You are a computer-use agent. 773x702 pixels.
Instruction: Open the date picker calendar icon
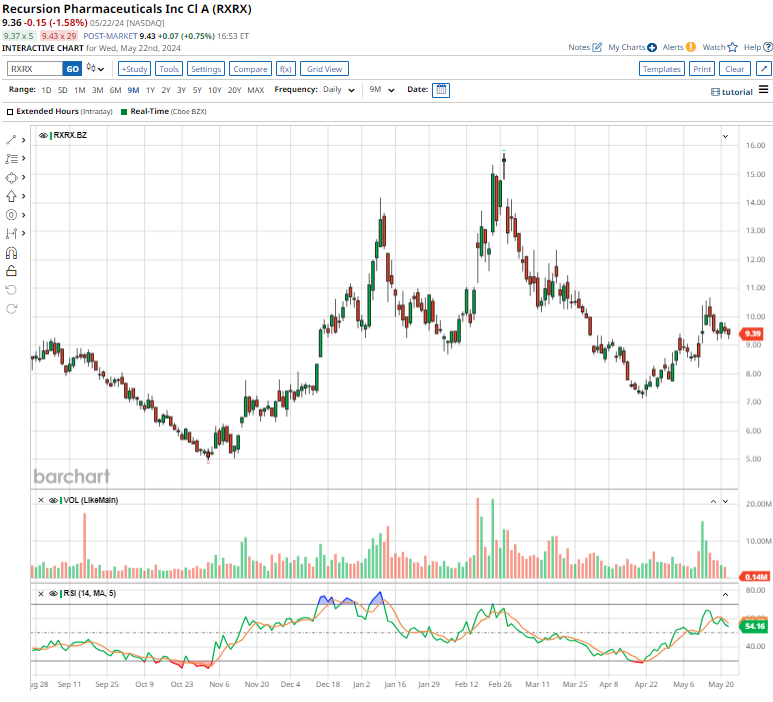click(441, 90)
